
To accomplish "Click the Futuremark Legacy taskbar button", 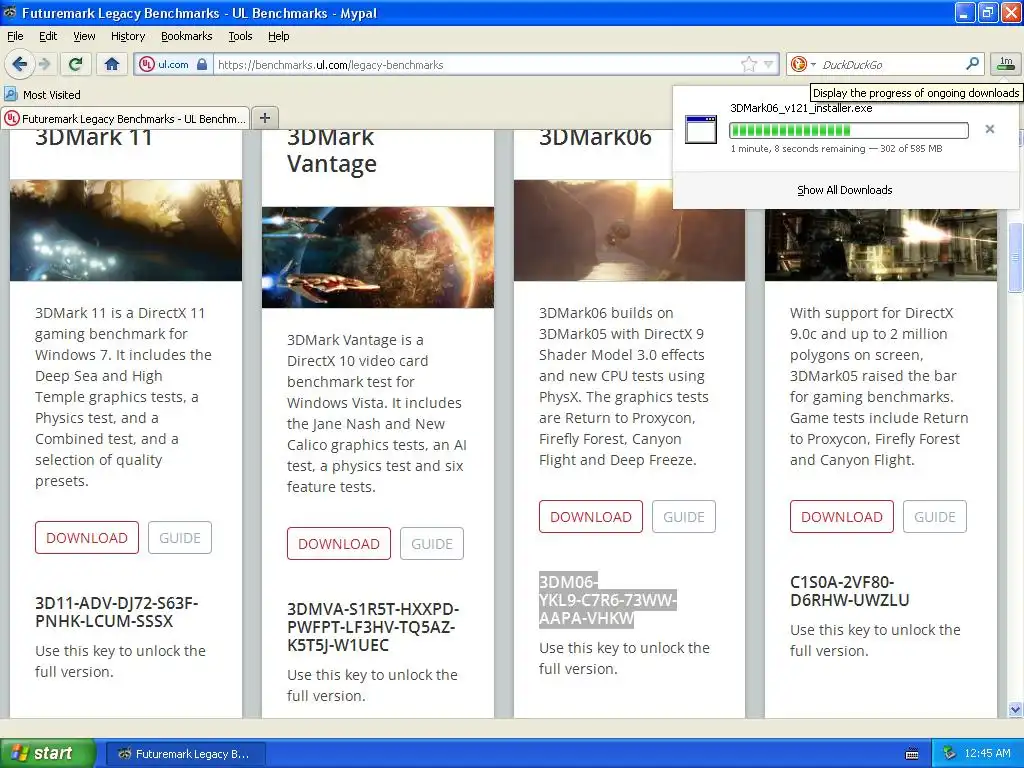I will point(185,754).
